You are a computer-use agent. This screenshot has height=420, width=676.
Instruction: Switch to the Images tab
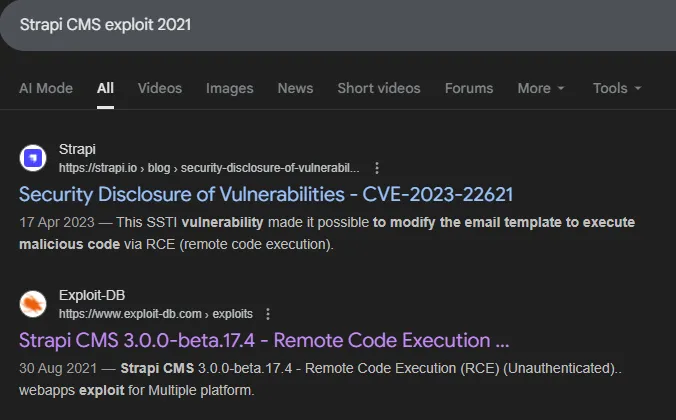(x=229, y=88)
